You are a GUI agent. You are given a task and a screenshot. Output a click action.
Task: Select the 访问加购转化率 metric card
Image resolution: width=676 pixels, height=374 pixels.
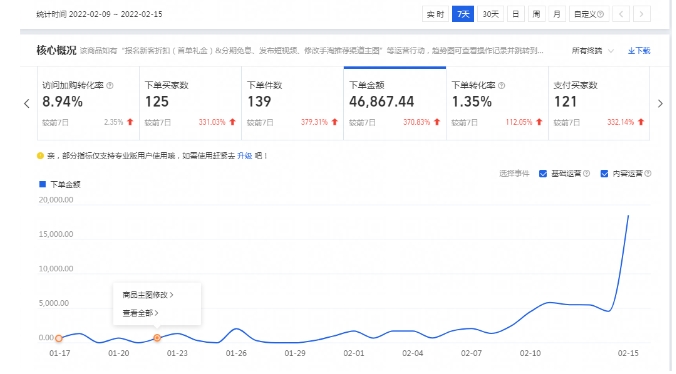click(x=88, y=103)
